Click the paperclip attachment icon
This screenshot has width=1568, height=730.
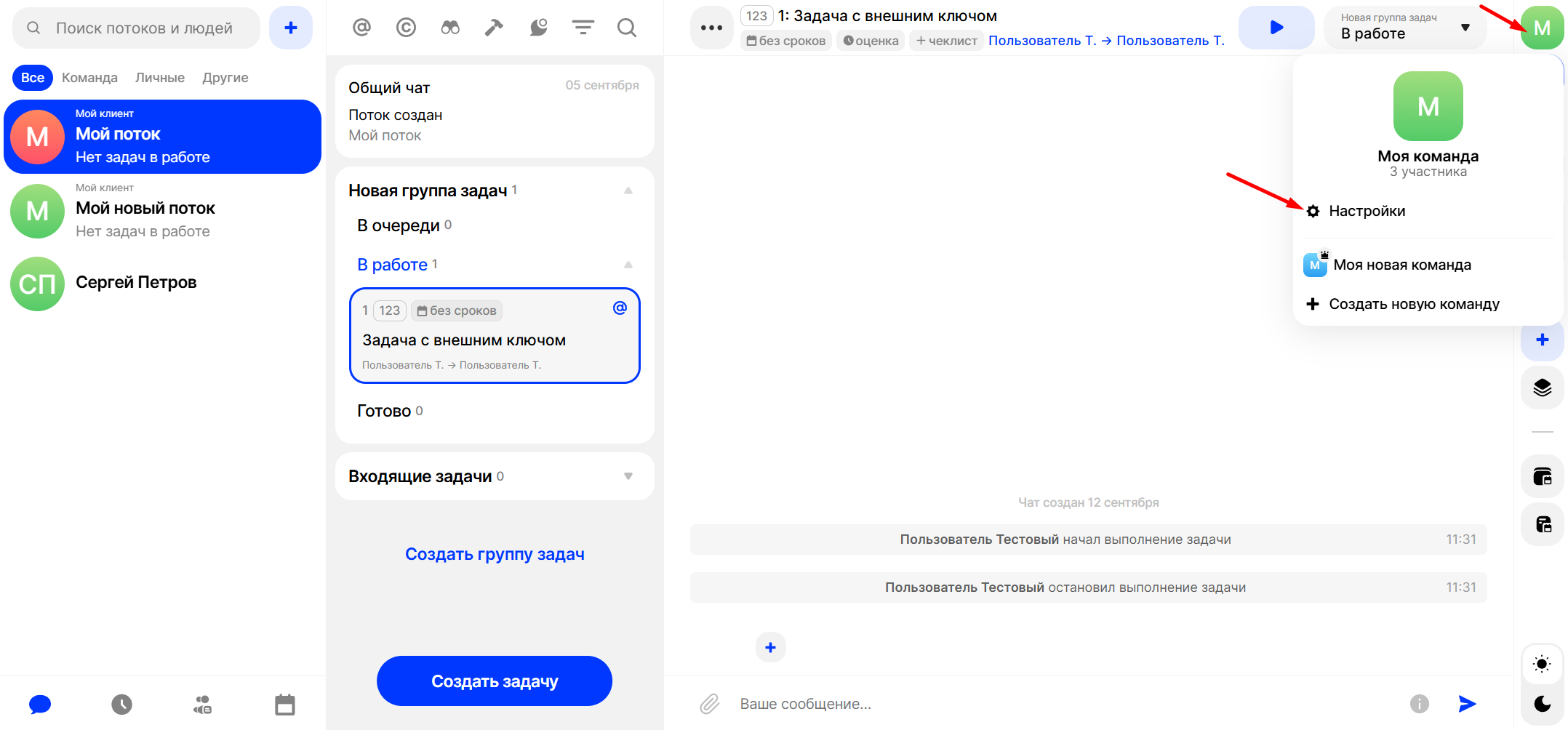709,703
